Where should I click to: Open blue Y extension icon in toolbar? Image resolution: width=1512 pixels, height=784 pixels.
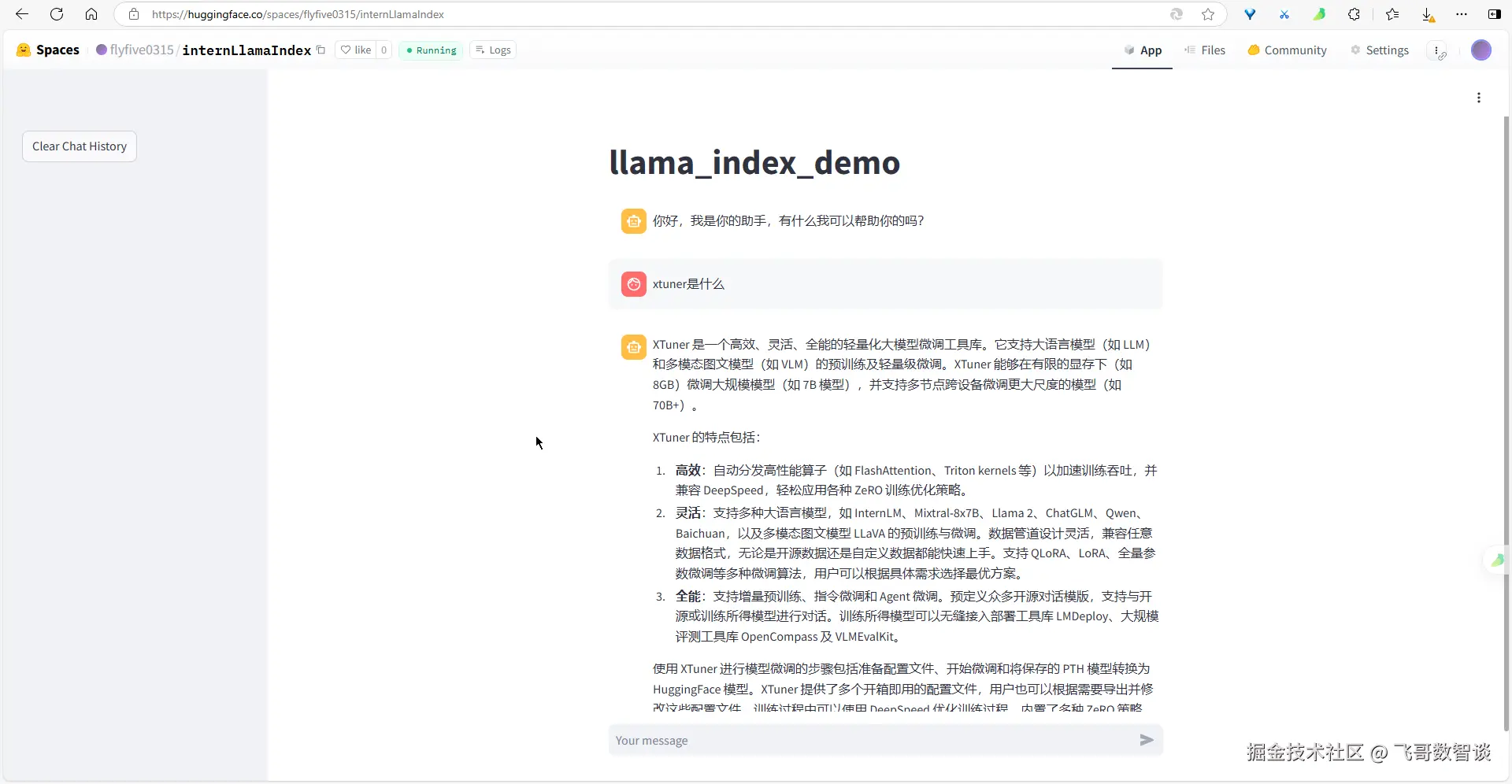click(1250, 14)
